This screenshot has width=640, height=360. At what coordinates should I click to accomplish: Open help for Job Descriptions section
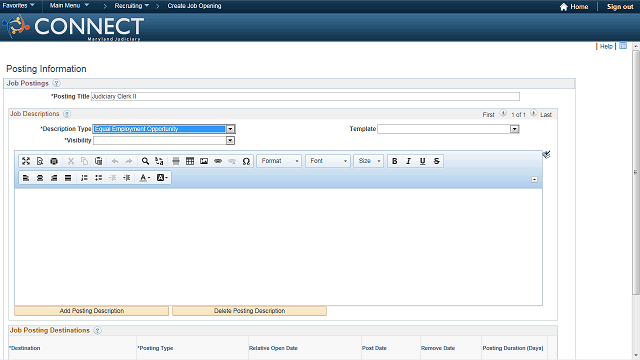coord(67,114)
